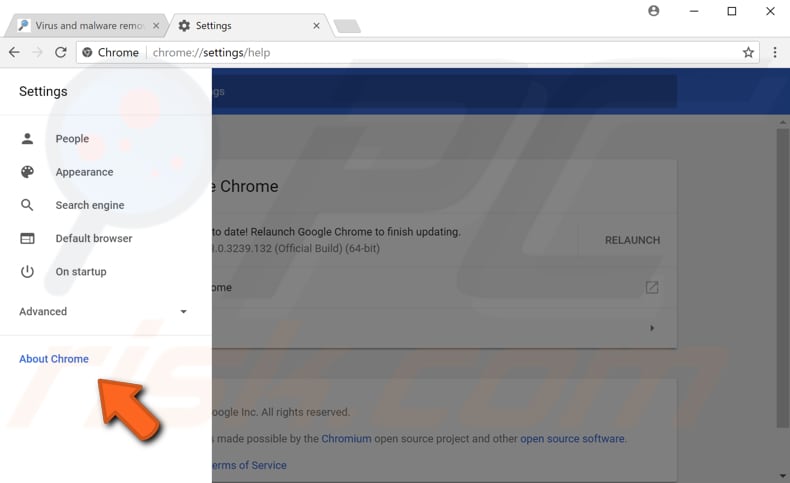This screenshot has width=790, height=483.
Task: Open the Chrome three-dot menu
Action: pos(775,52)
